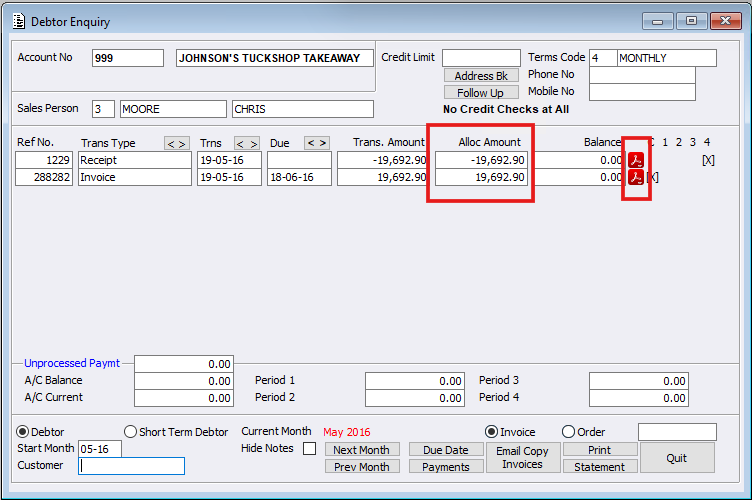Click the Sales Person number field

[x=103, y=109]
